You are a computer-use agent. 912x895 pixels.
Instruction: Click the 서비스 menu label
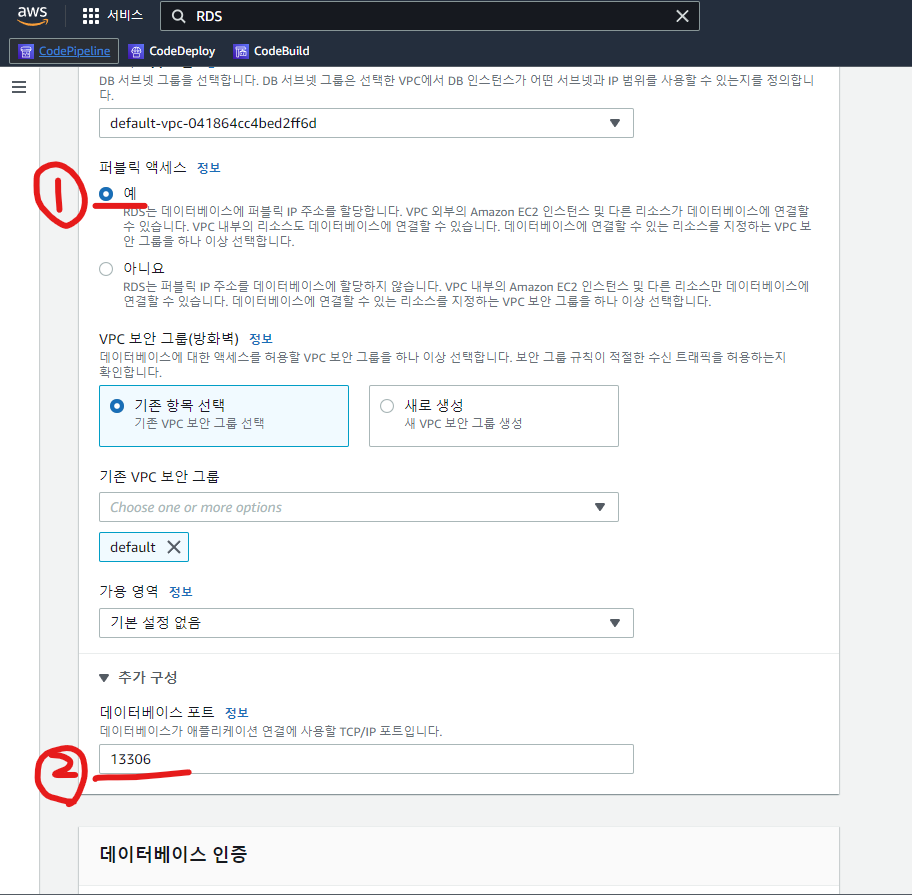125,16
